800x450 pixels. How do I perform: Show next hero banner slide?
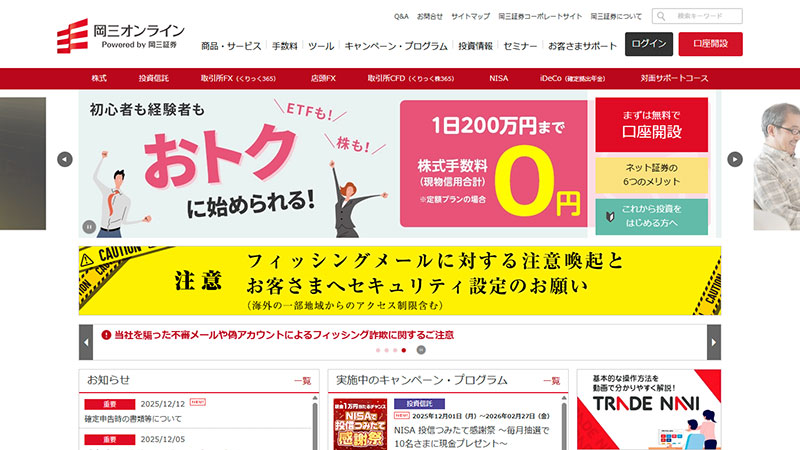coord(735,159)
